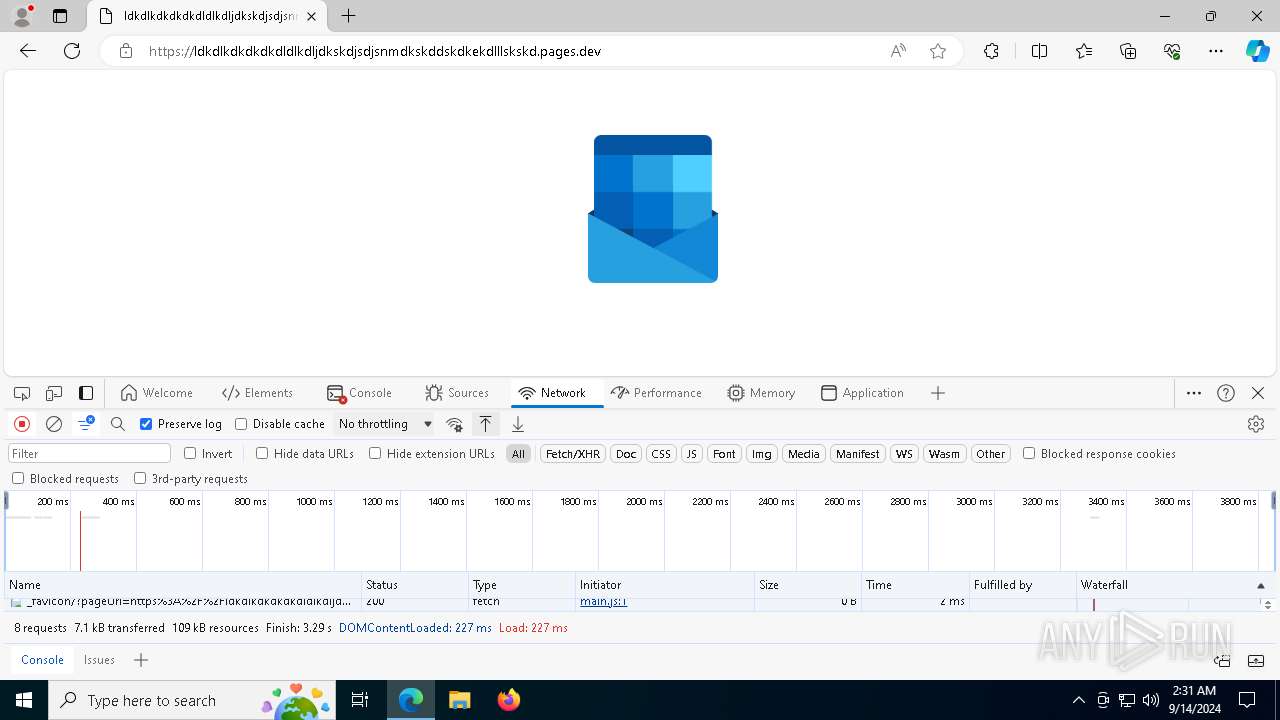Switch to the Console tab in main toolbar

pos(359,393)
